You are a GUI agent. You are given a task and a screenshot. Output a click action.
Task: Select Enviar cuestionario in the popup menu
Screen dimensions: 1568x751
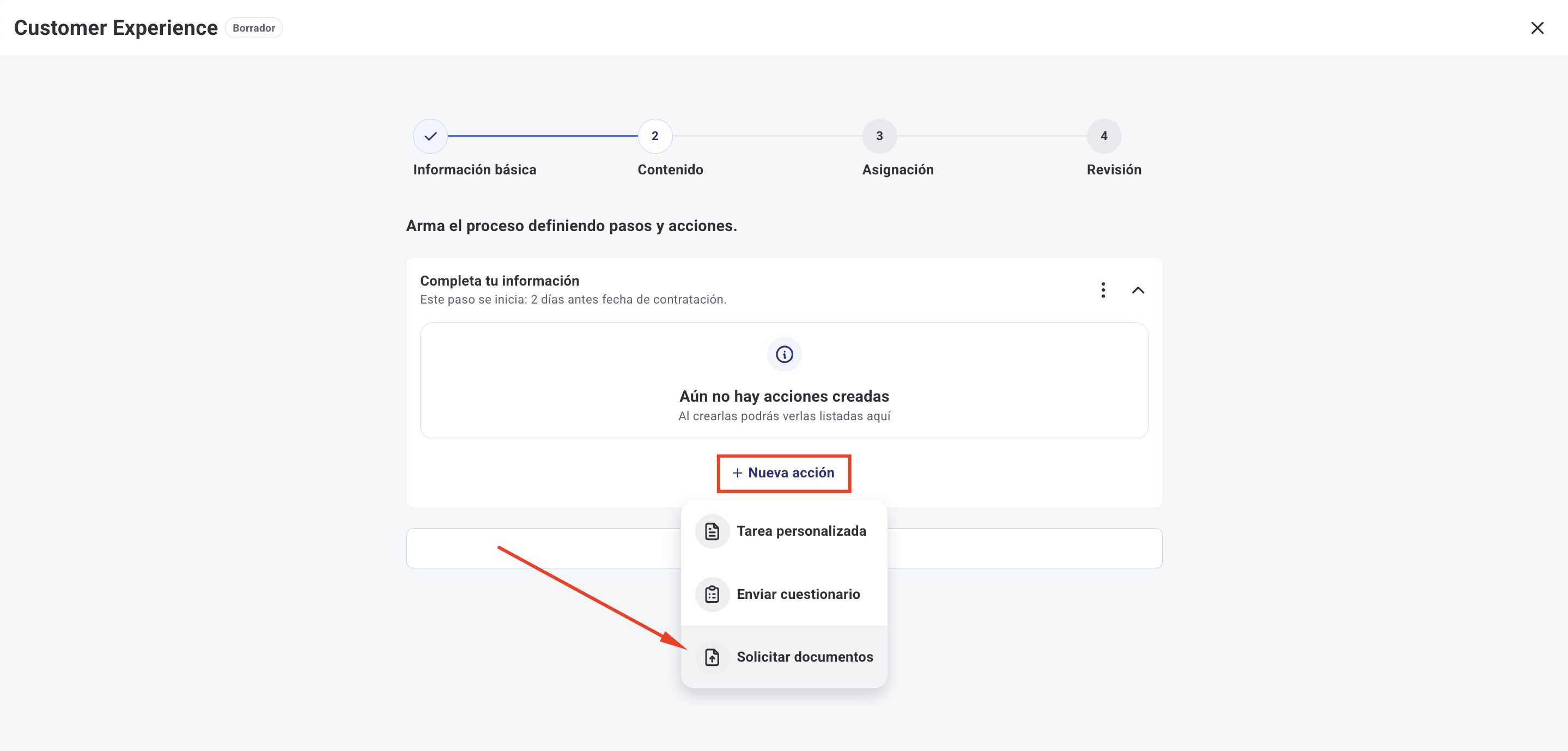[799, 594]
